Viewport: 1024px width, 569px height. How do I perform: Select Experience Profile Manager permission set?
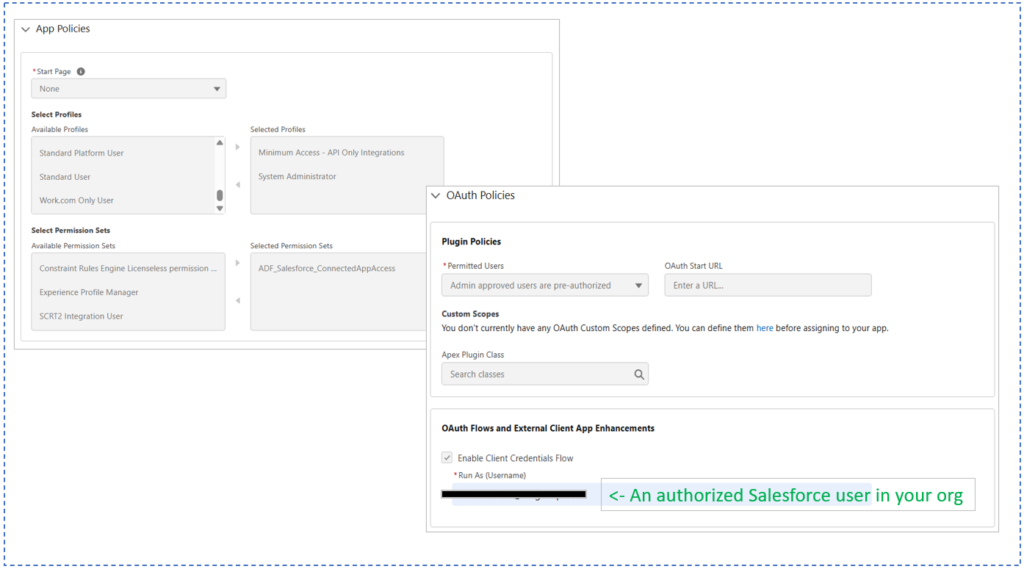pos(89,293)
